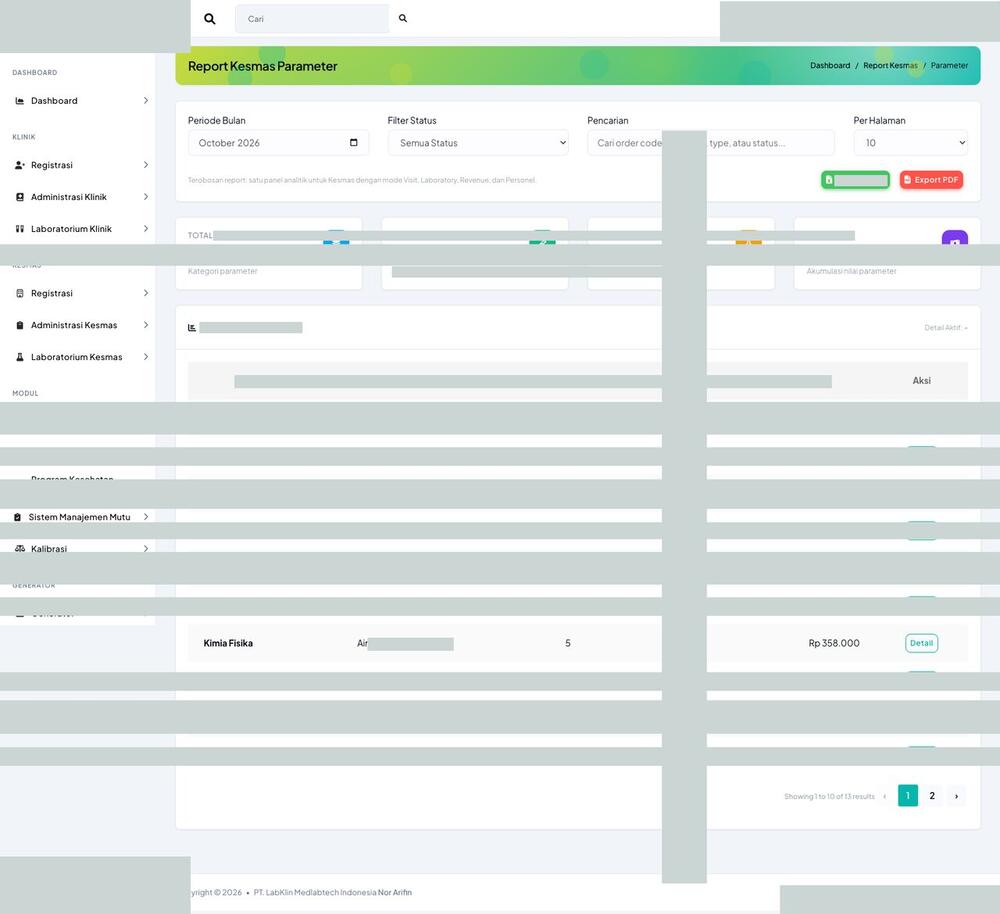Screen dimensions: 1000x914
Task: Click the green export button
Action: point(855,180)
